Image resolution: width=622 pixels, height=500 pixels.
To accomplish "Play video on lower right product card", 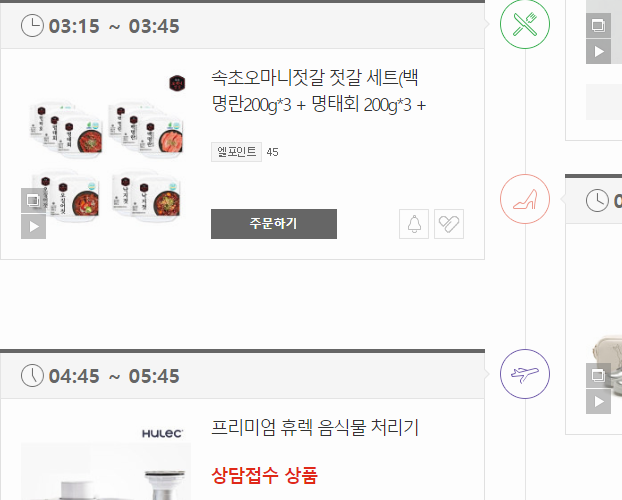I will point(598,402).
